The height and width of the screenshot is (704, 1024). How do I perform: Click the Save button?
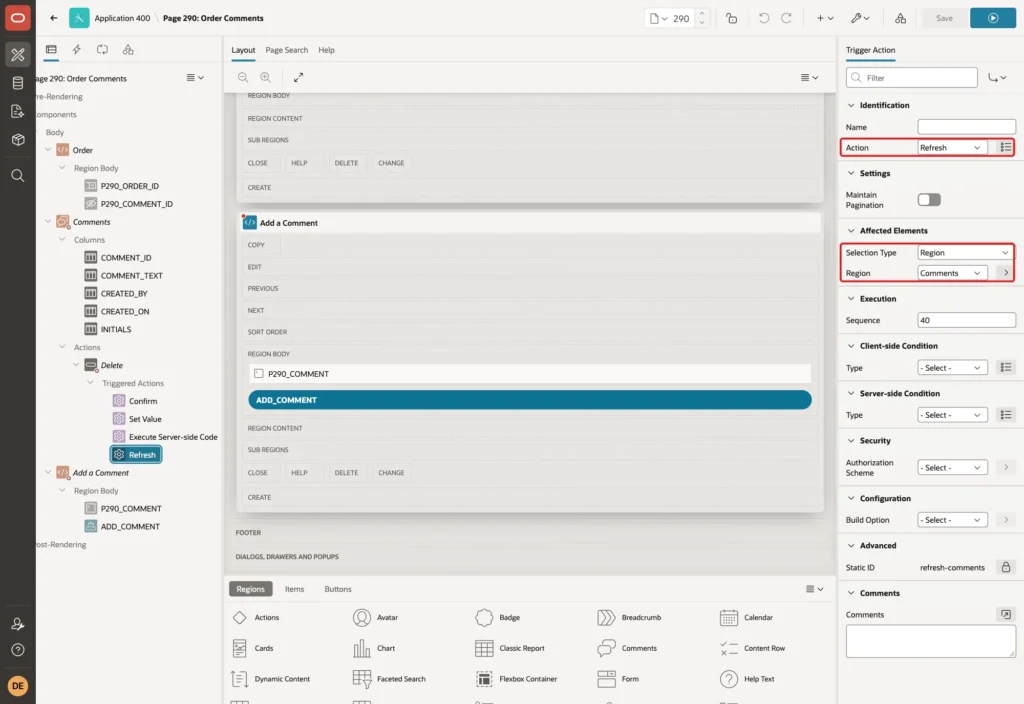pyautogui.click(x=944, y=18)
